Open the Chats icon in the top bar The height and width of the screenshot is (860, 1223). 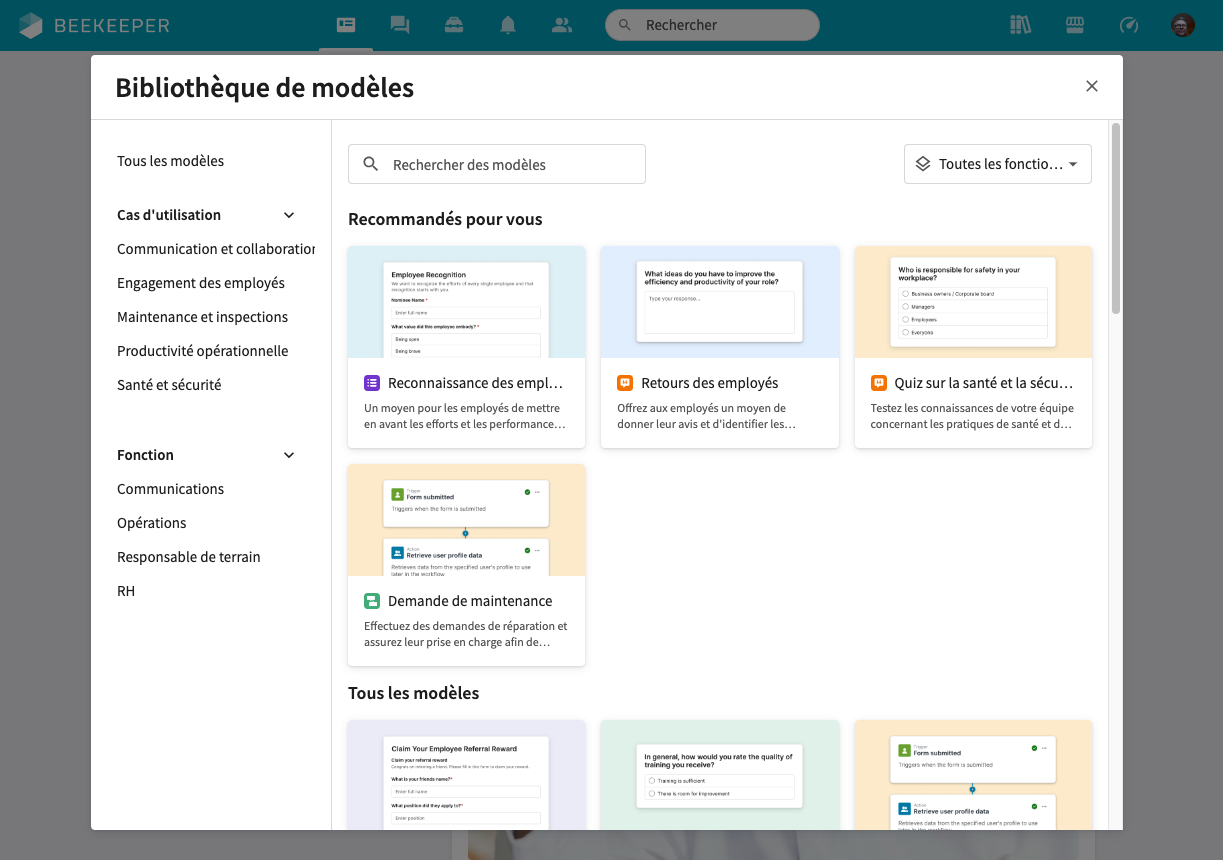point(400,25)
